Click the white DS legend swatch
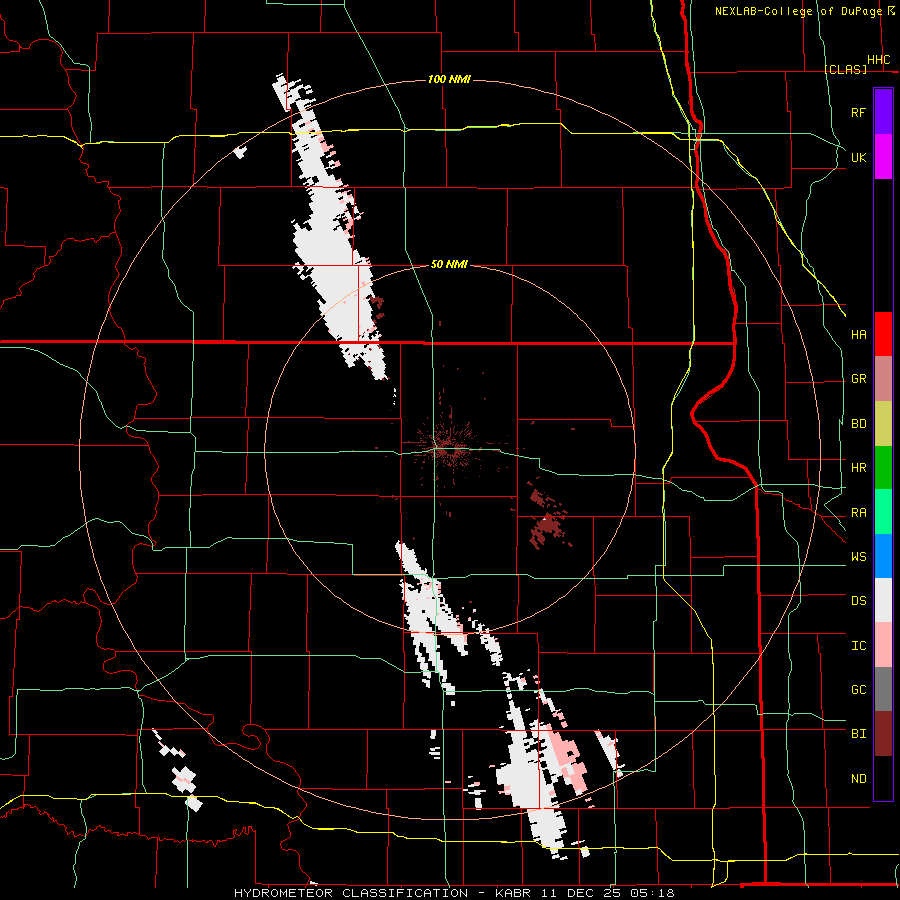Viewport: 900px width, 900px height. (x=883, y=600)
